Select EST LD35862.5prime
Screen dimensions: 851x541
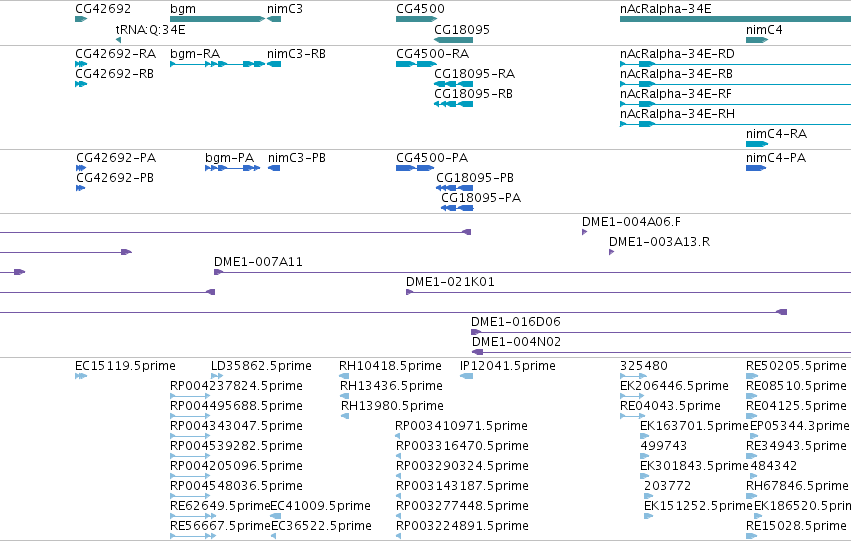tap(261, 366)
